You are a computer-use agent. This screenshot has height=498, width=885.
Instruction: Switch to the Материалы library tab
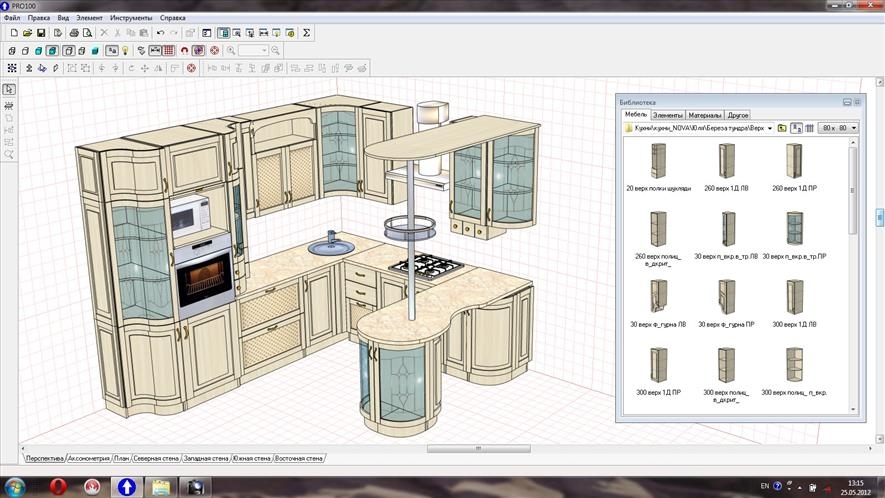[x=705, y=115]
